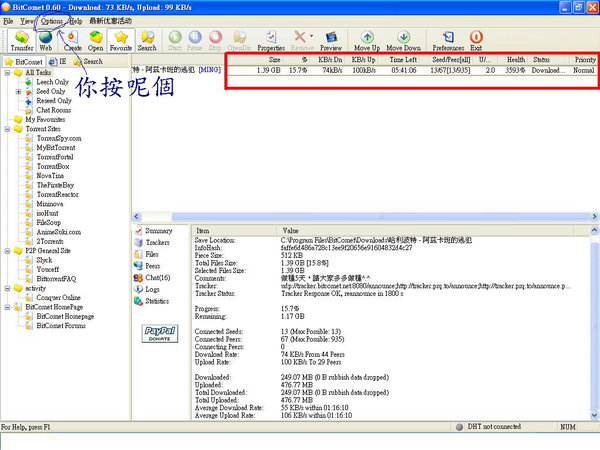Click the PayPal Donate button
The height and width of the screenshot is (450, 600).
pyautogui.click(x=160, y=334)
